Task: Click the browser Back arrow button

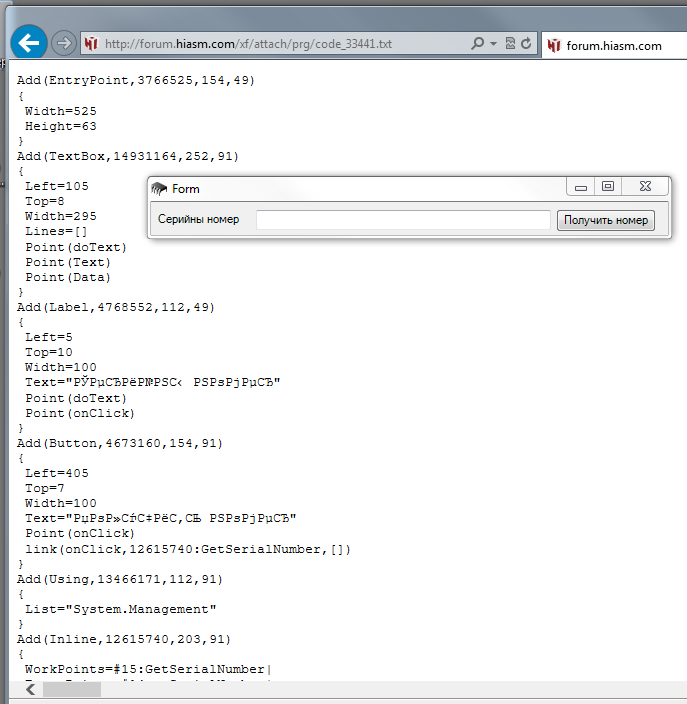Action: [28, 43]
